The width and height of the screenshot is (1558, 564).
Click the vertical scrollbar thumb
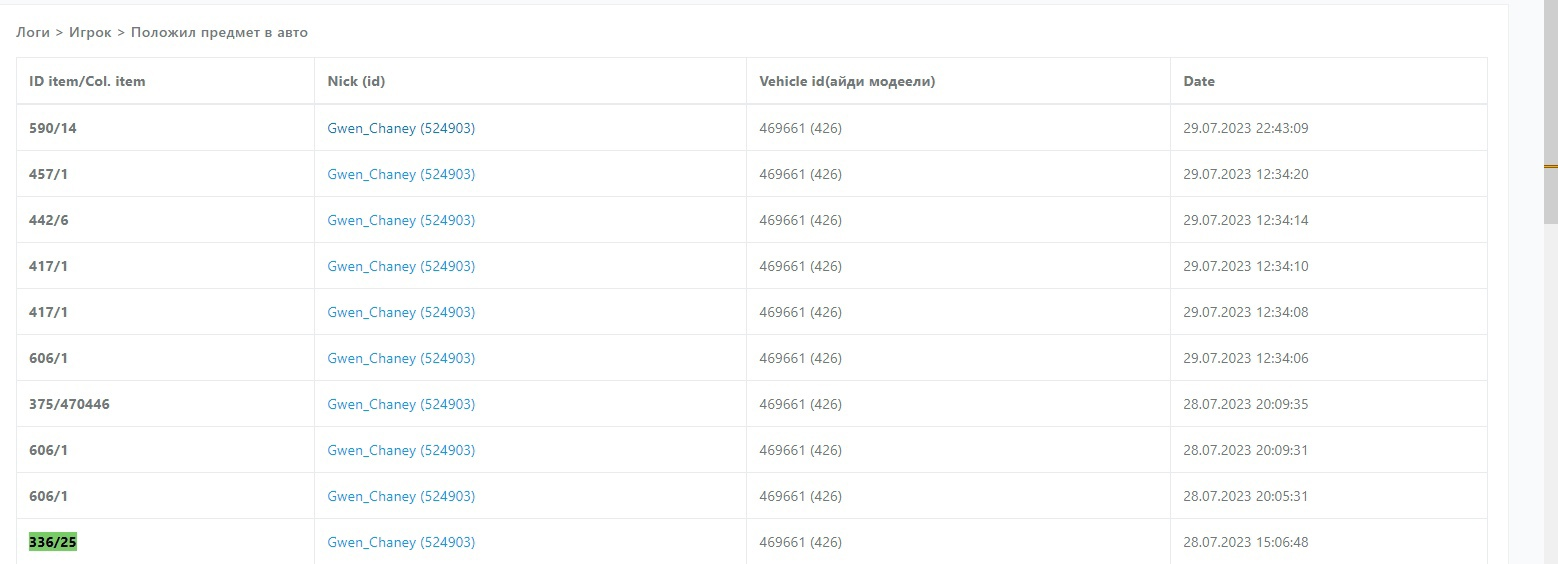[1550, 110]
